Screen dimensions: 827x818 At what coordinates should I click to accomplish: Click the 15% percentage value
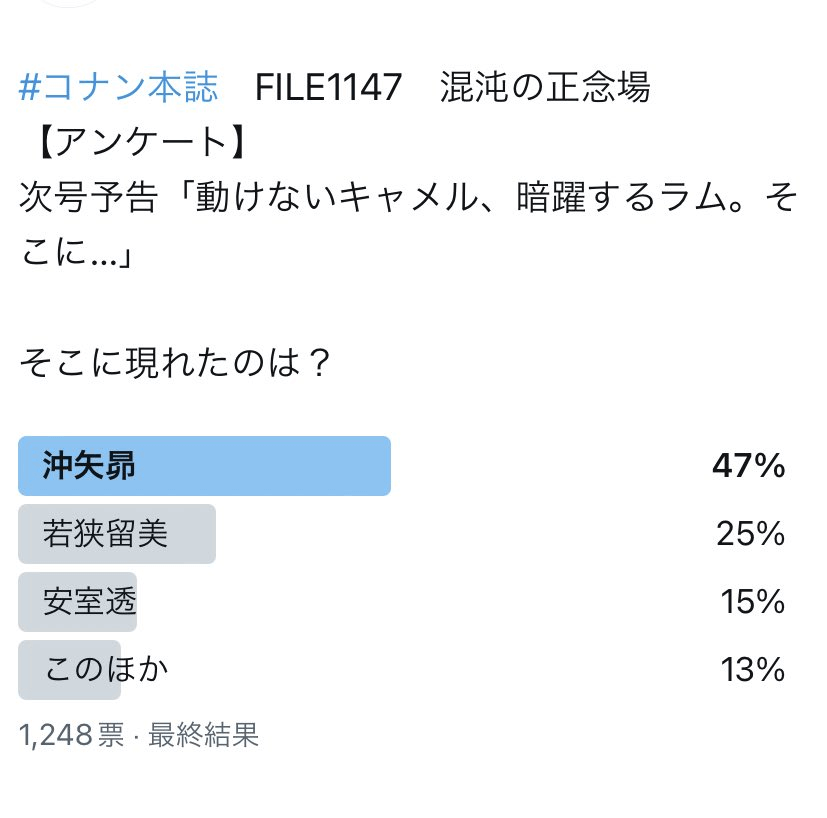pos(753,602)
